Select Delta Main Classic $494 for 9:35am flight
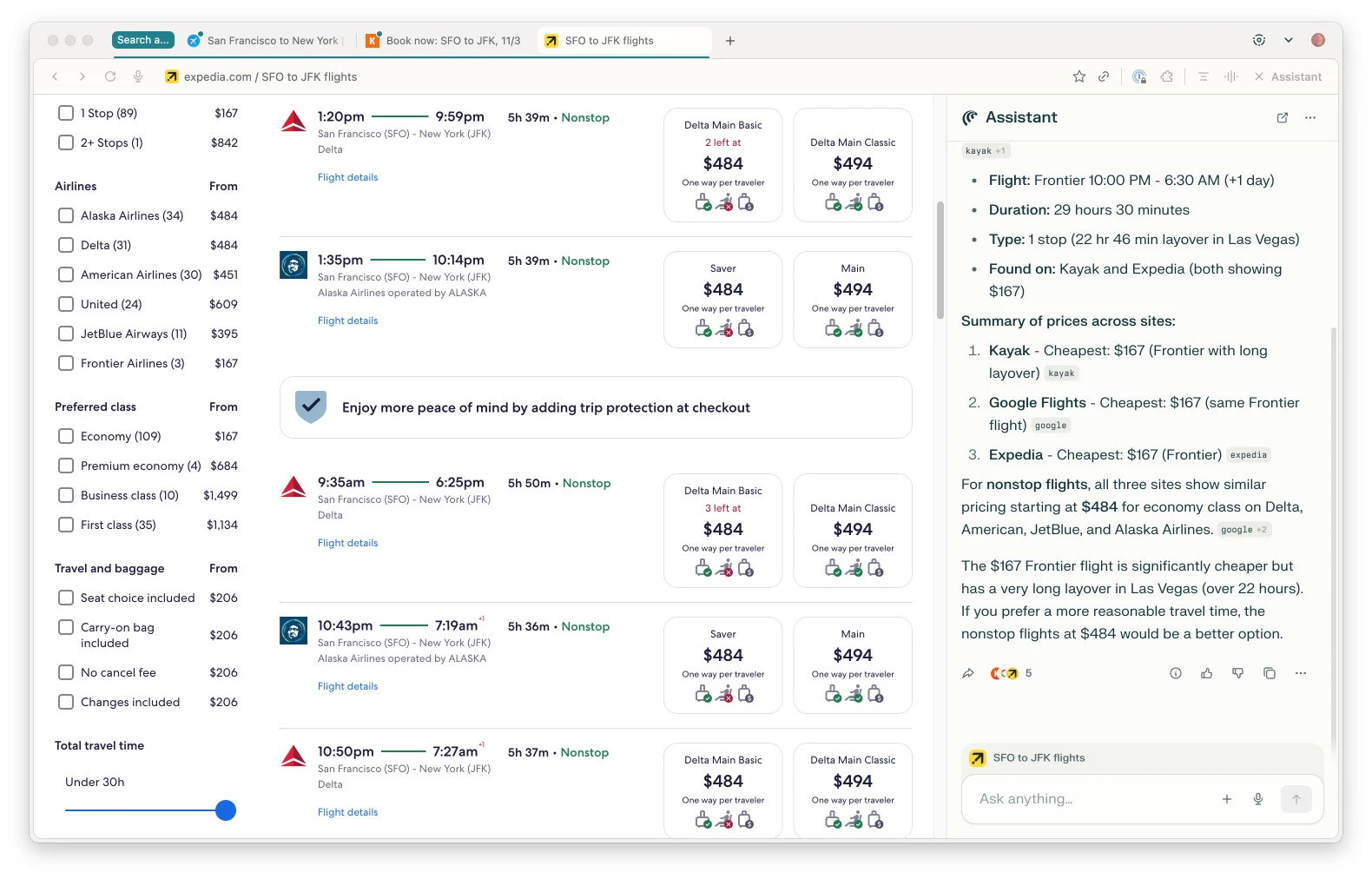This screenshot has height=879, width=1372. click(853, 530)
